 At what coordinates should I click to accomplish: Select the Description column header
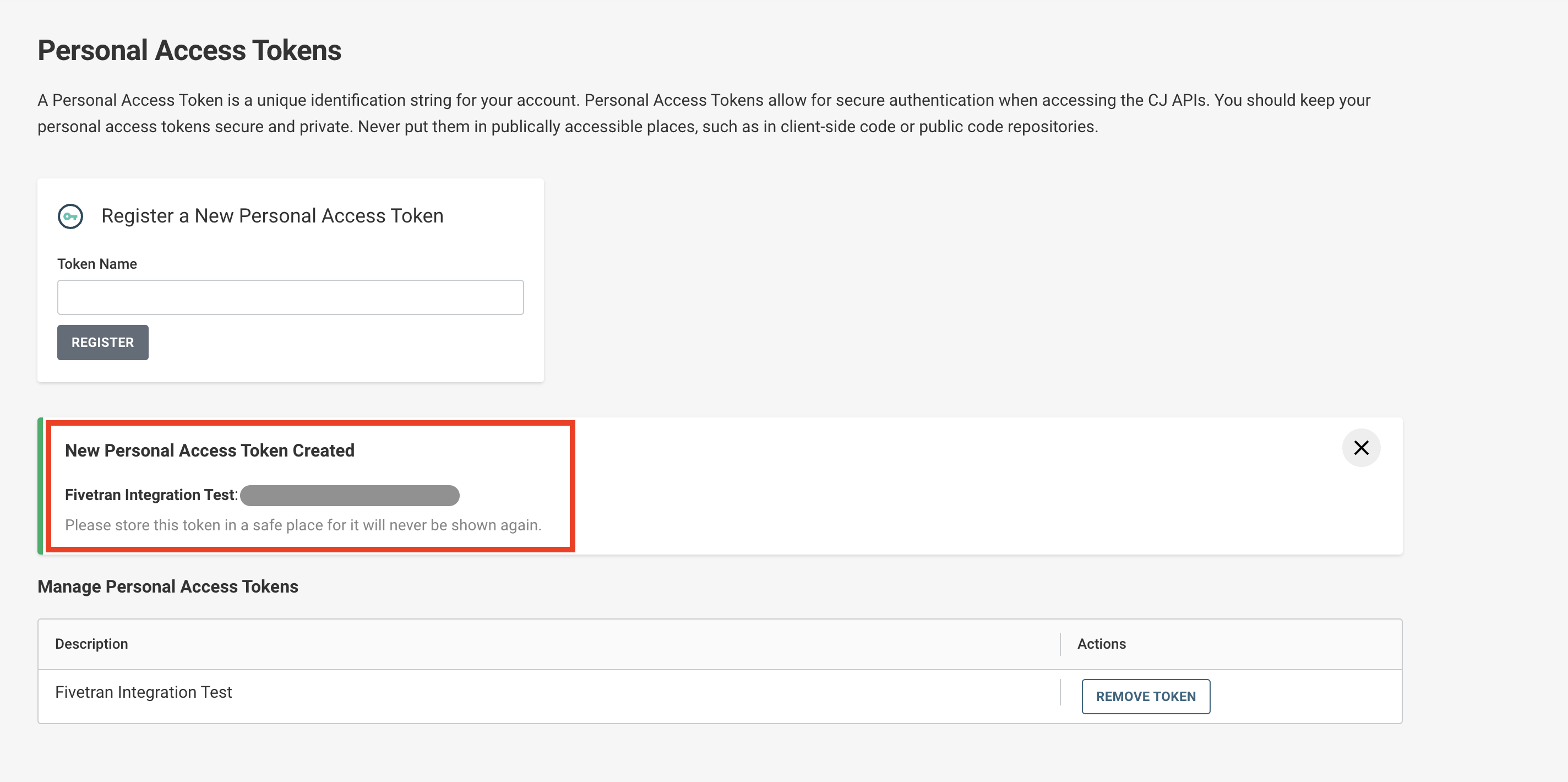pyautogui.click(x=91, y=644)
